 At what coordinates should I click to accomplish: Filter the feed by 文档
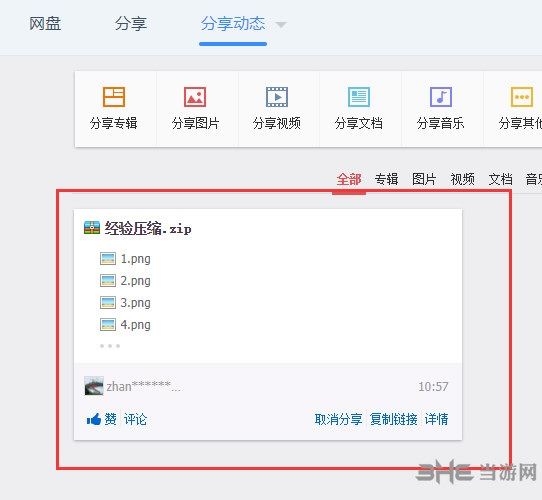pos(500,179)
